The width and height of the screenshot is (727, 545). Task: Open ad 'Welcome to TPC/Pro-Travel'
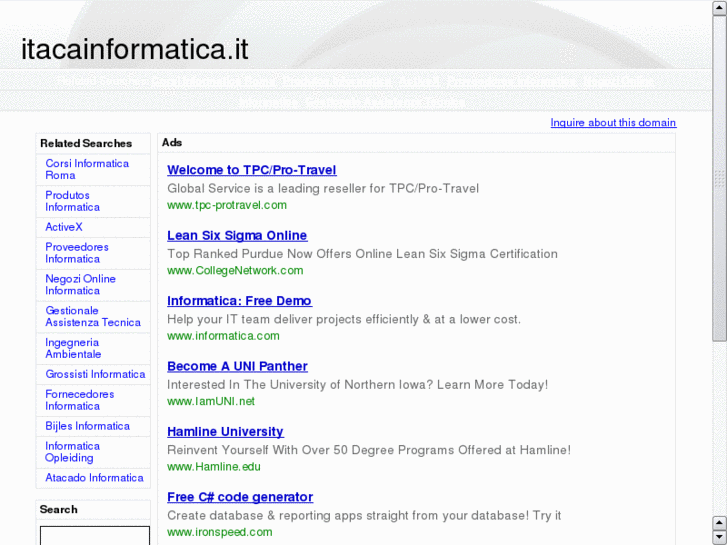coord(252,170)
